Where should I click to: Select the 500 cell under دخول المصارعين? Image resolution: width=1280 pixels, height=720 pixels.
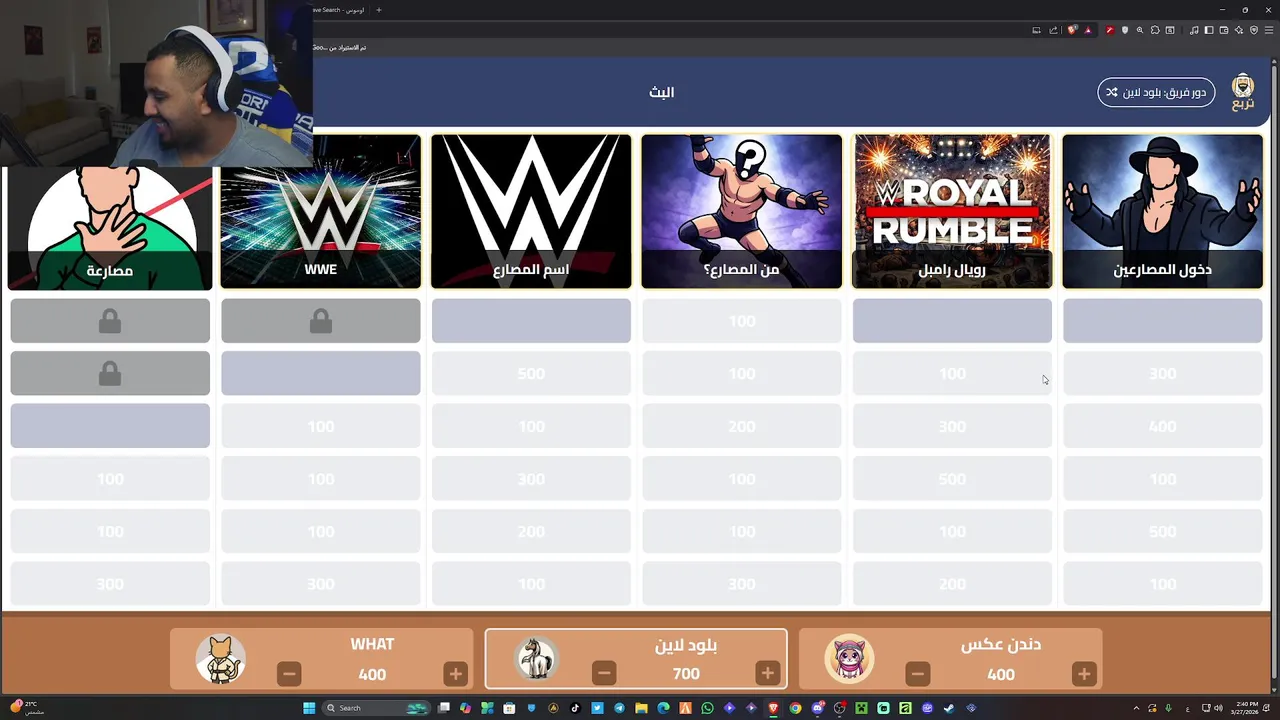1162,531
